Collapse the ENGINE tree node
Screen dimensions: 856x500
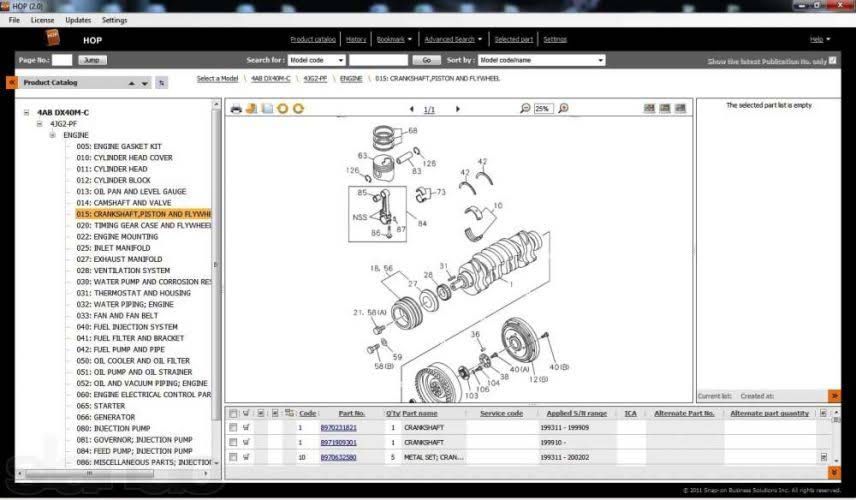[x=52, y=135]
